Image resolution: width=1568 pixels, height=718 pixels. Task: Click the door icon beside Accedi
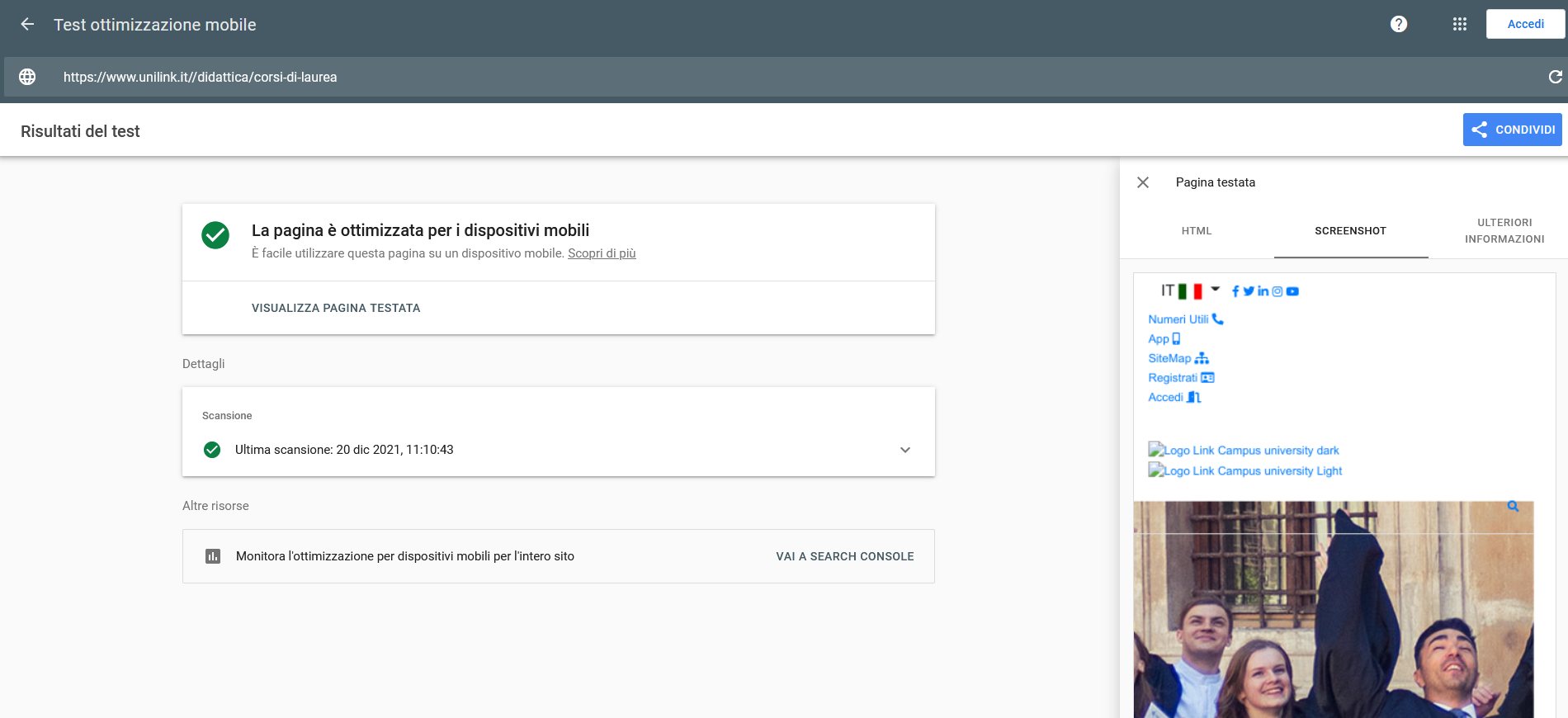(x=1193, y=397)
